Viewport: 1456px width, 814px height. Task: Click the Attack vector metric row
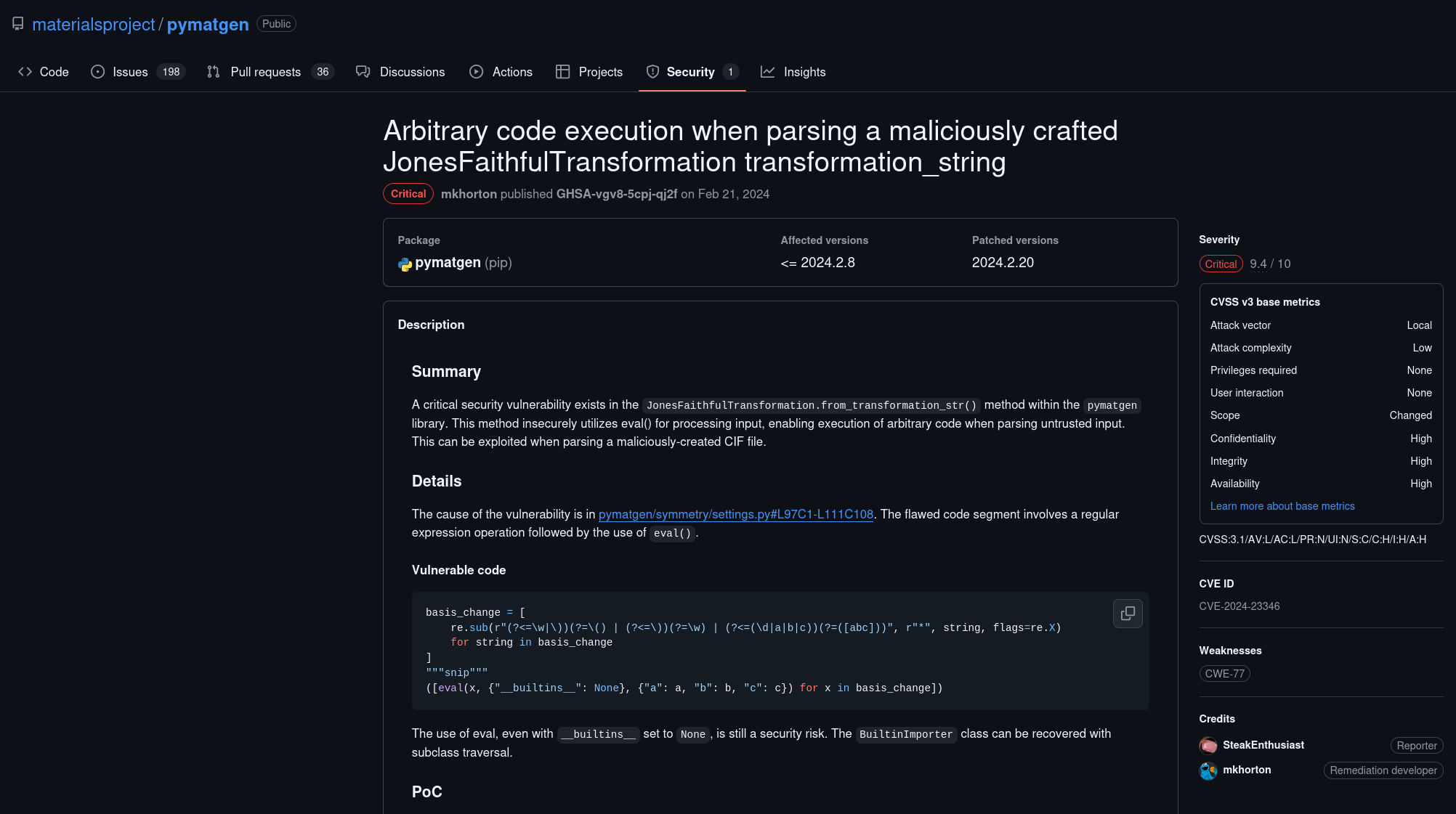[x=1321, y=325]
